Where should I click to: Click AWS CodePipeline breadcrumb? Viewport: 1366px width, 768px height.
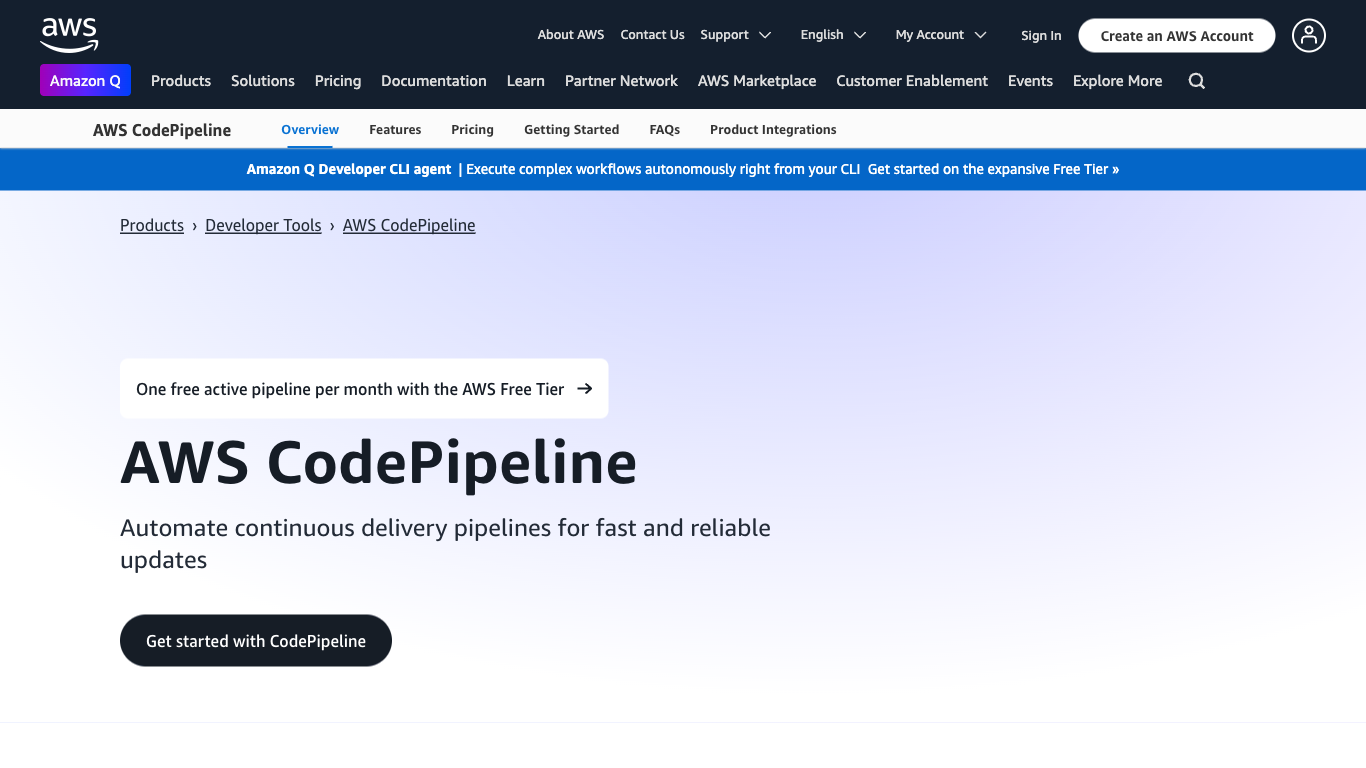[409, 226]
